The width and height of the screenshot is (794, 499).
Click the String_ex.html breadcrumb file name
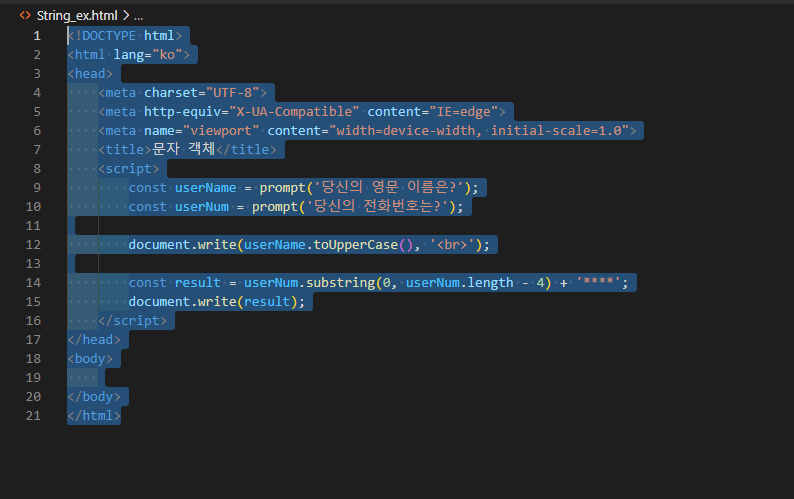coord(77,16)
